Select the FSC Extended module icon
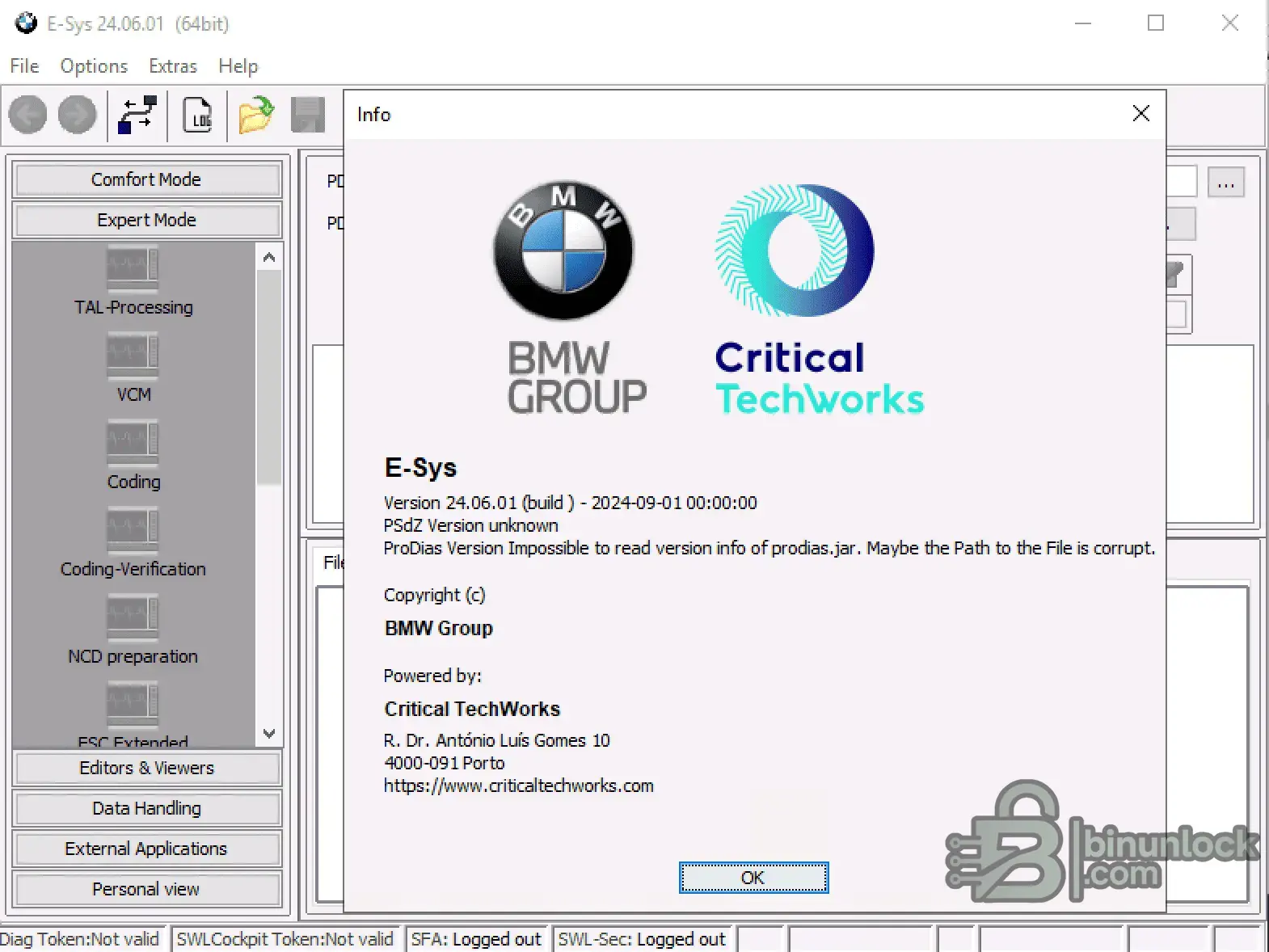The height and width of the screenshot is (952, 1269). pyautogui.click(x=133, y=704)
